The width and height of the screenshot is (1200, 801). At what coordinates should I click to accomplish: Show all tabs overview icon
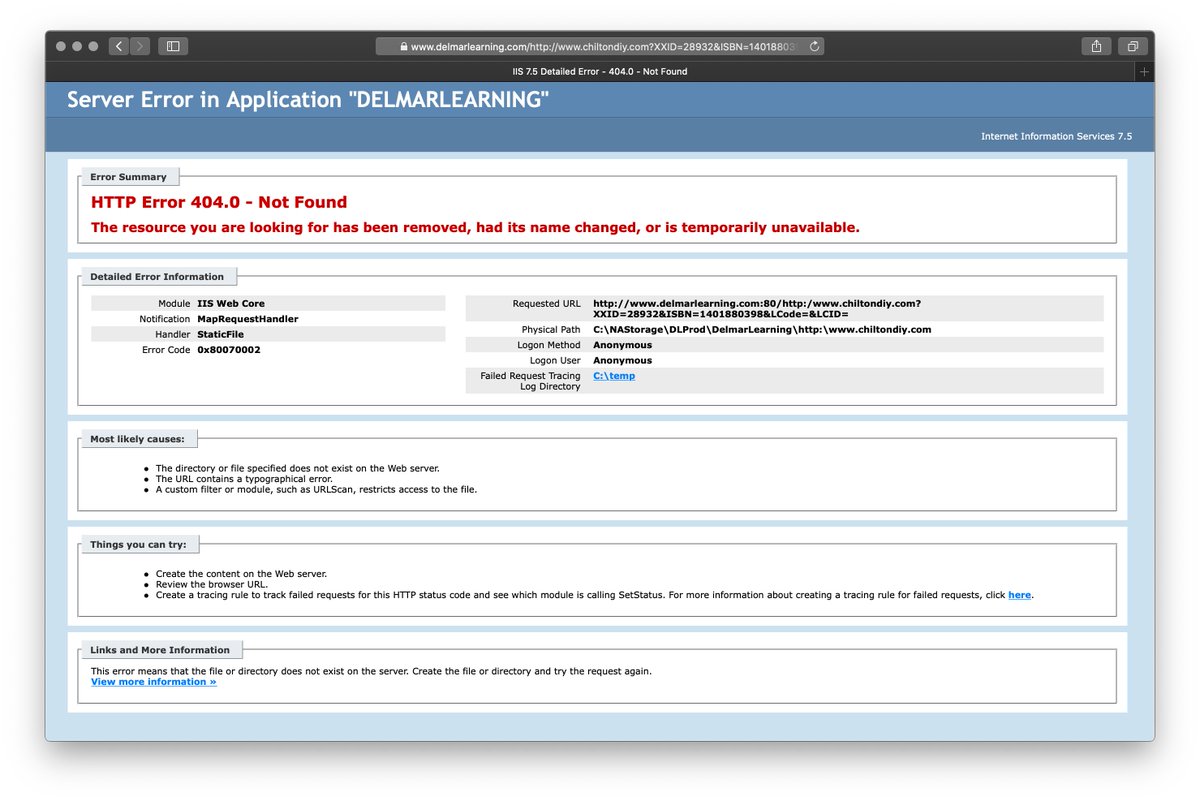click(1133, 46)
